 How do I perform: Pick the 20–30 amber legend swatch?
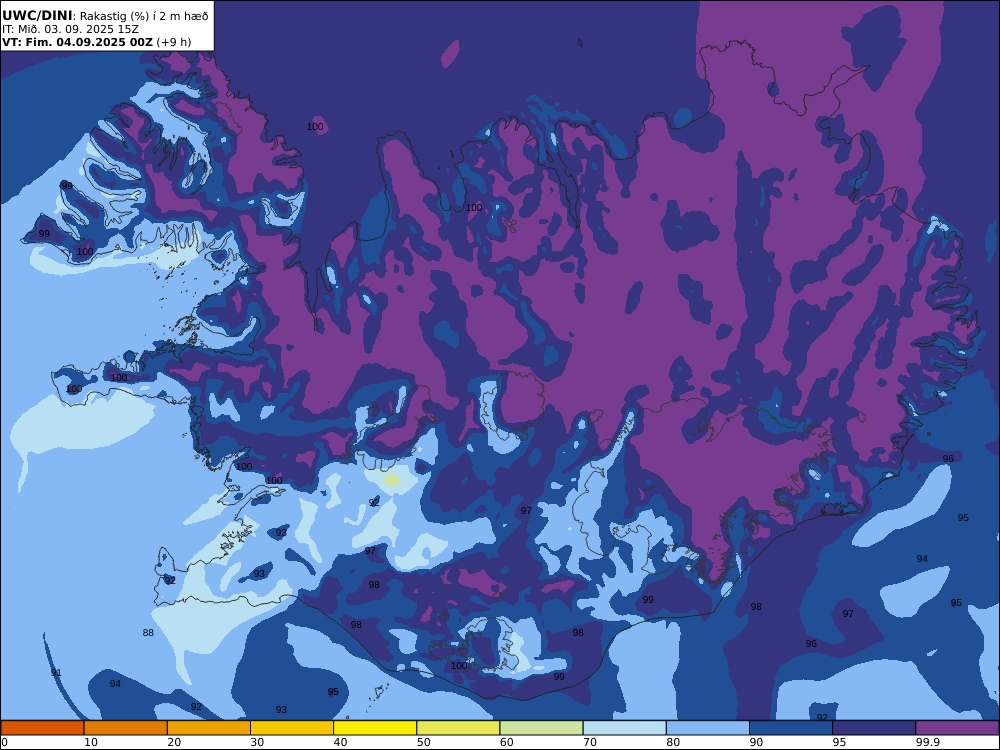[x=209, y=728]
